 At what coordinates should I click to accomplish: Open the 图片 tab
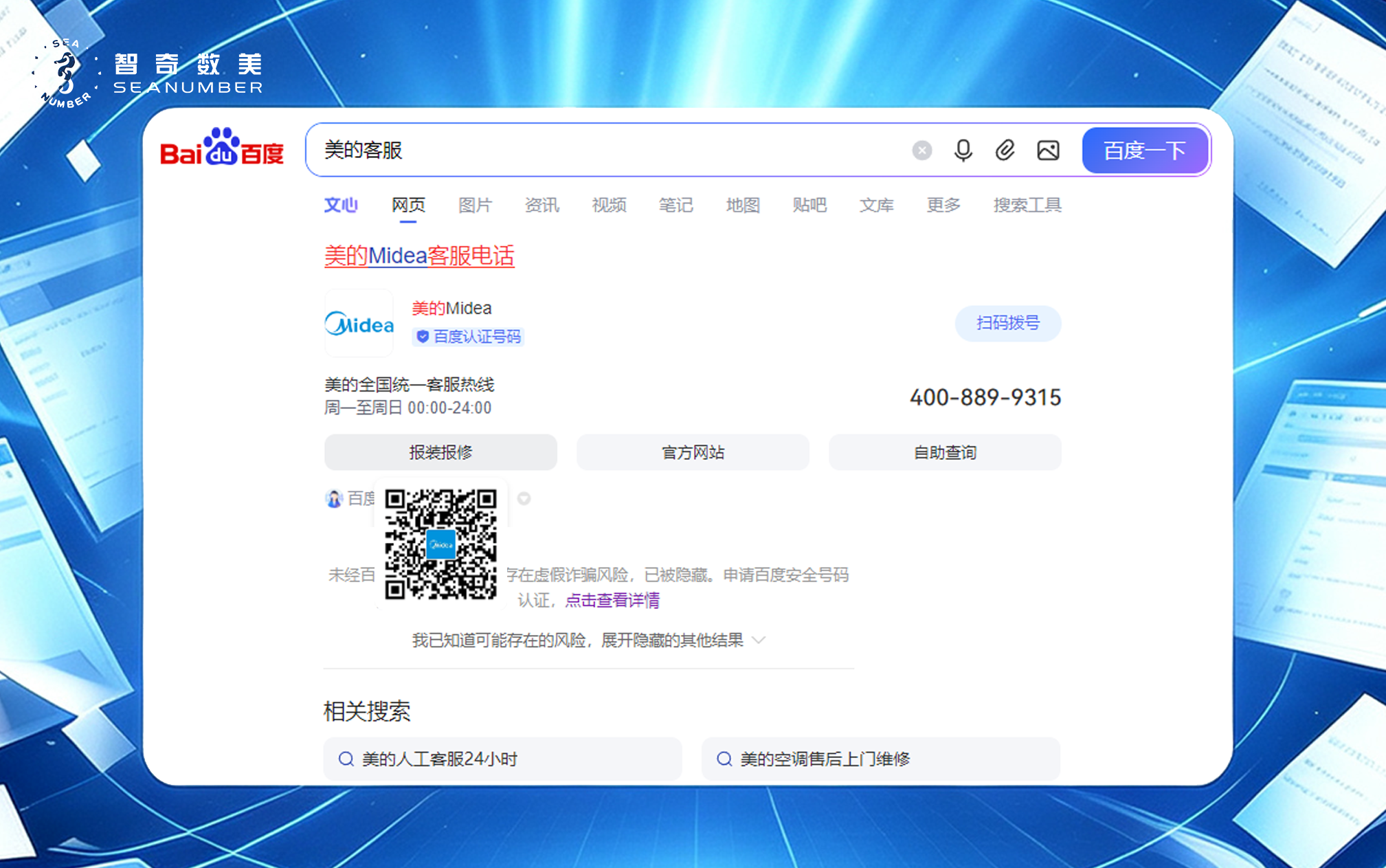pos(475,205)
